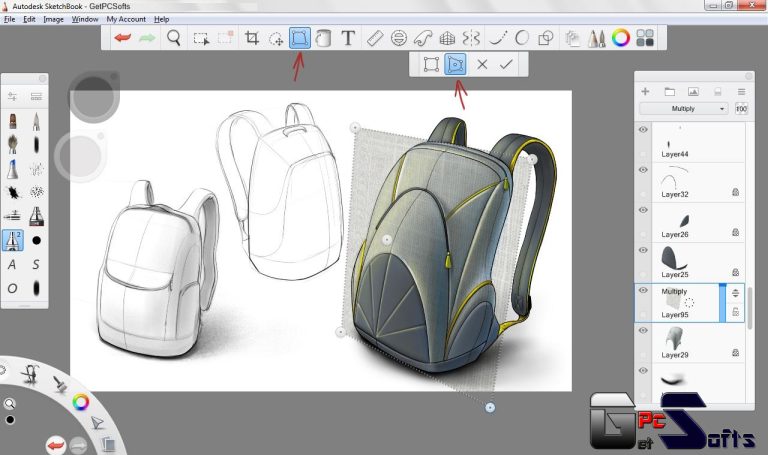This screenshot has width=768, height=455.
Task: Toggle the lock on Layer95
Action: click(735, 312)
